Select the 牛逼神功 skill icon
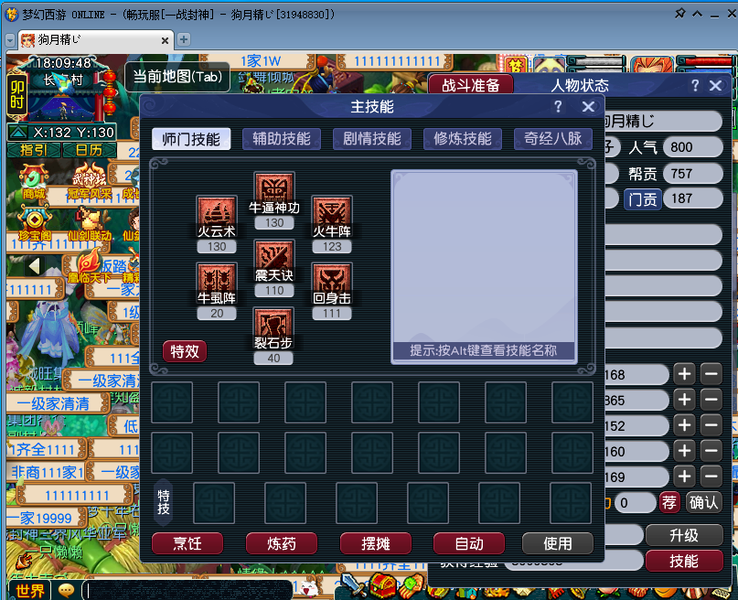This screenshot has width=738, height=600. (x=274, y=193)
